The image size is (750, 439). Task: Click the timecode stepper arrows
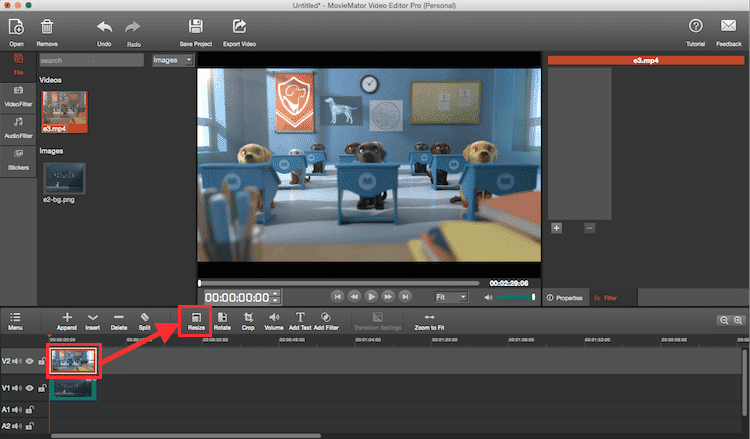276,297
